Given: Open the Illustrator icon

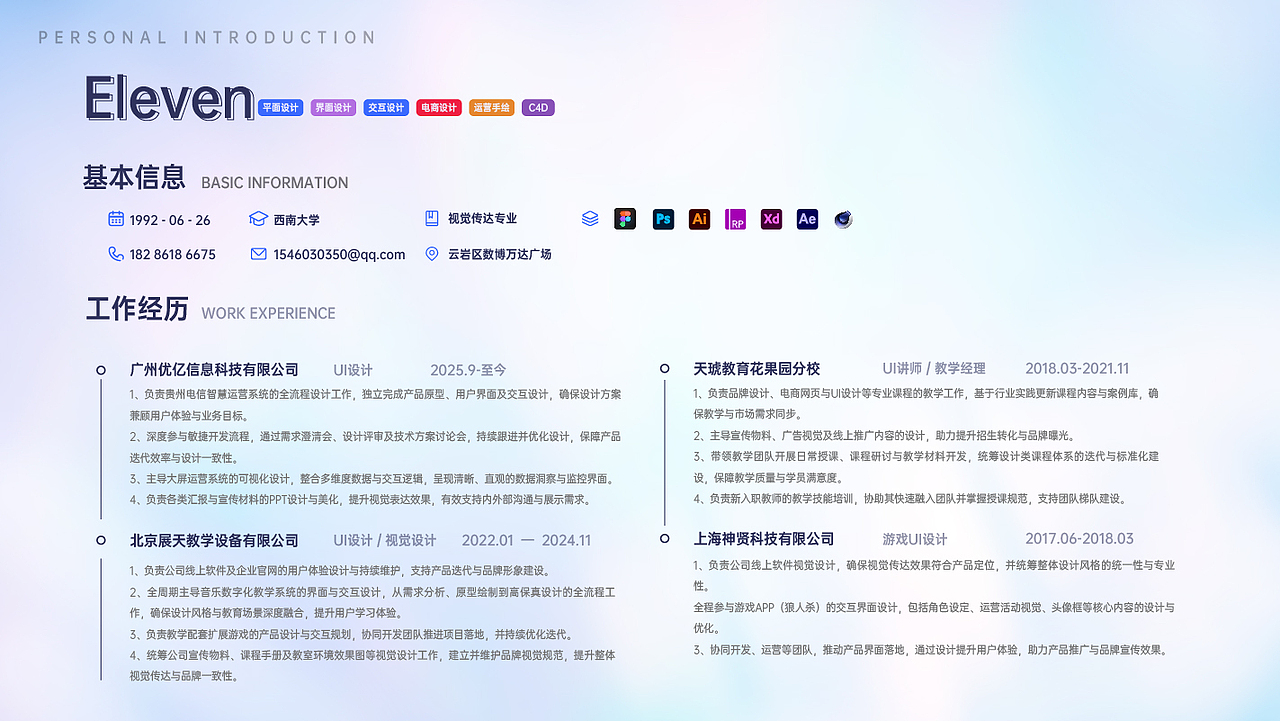Looking at the screenshot, I should tap(699, 219).
